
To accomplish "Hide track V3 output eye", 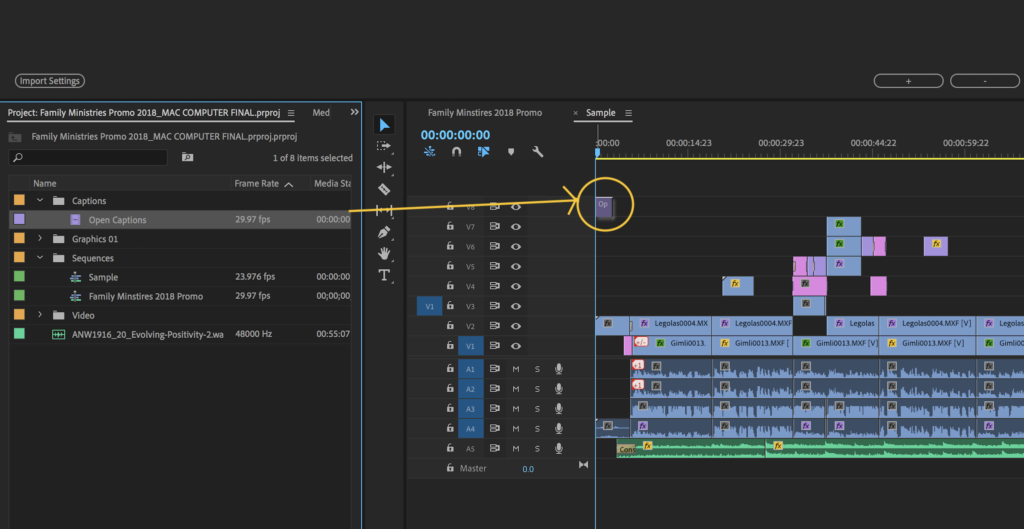I will click(x=516, y=306).
